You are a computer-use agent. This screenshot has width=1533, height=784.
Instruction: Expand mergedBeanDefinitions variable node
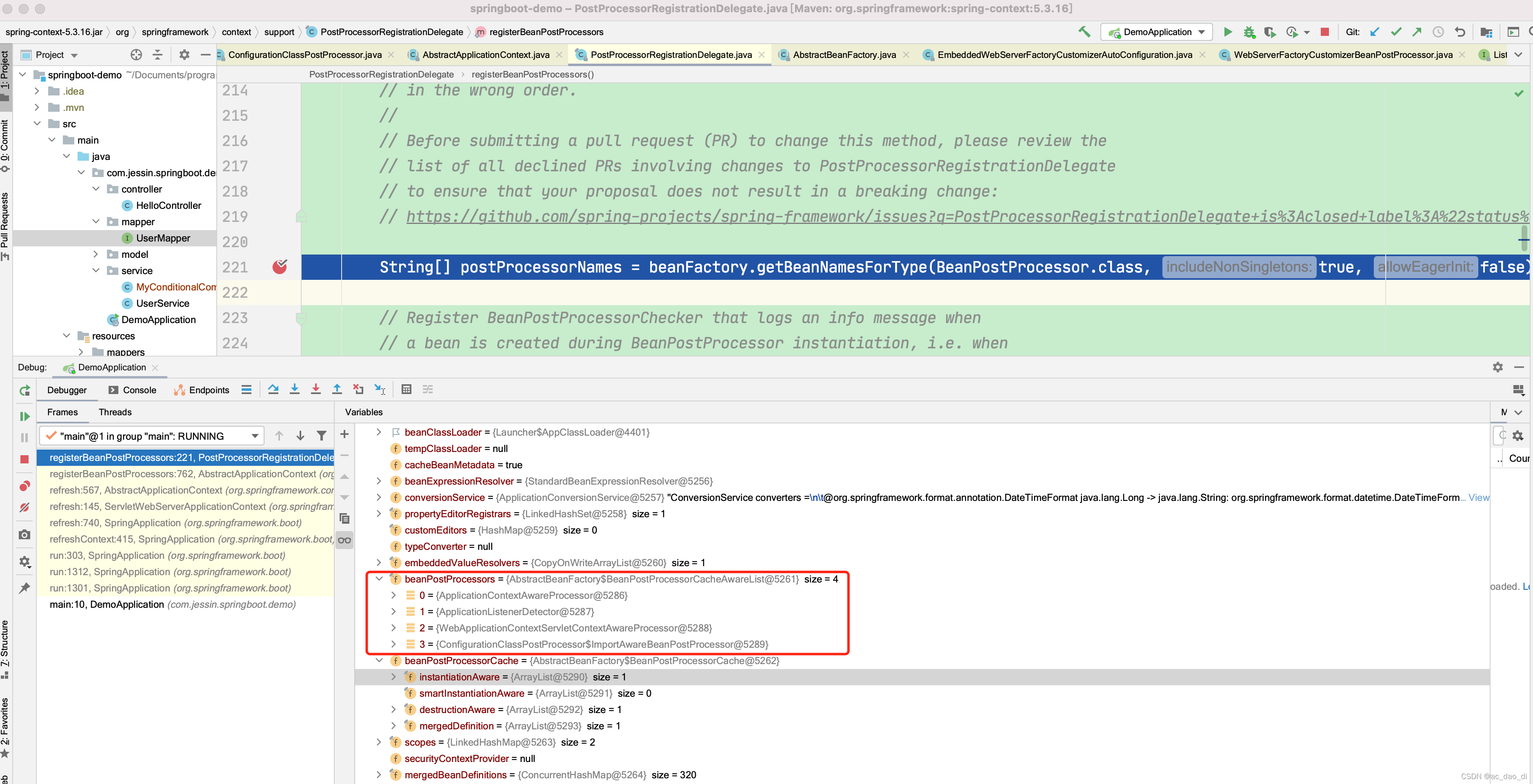(x=379, y=775)
